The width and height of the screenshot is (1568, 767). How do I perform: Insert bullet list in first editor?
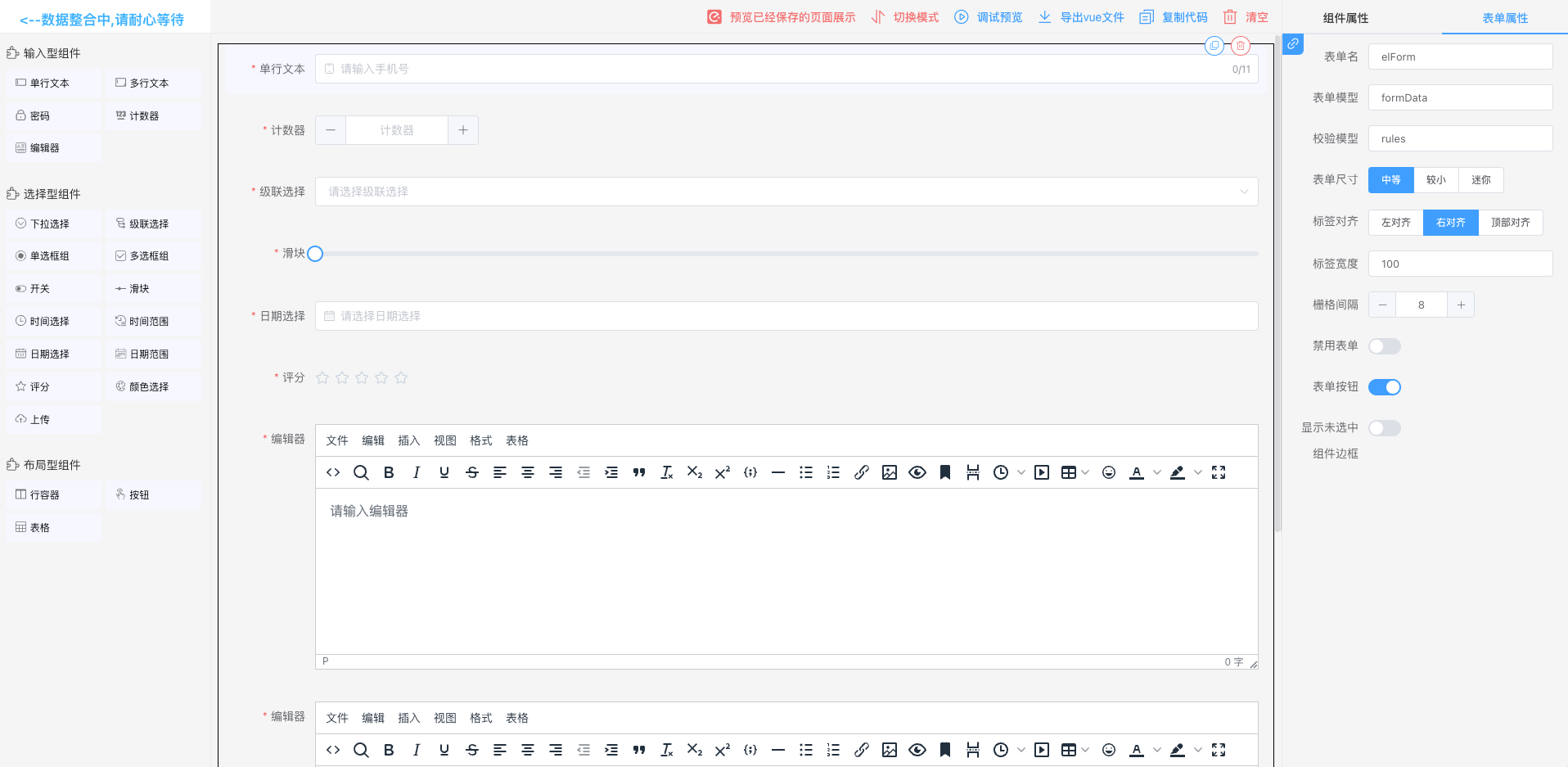coord(806,472)
